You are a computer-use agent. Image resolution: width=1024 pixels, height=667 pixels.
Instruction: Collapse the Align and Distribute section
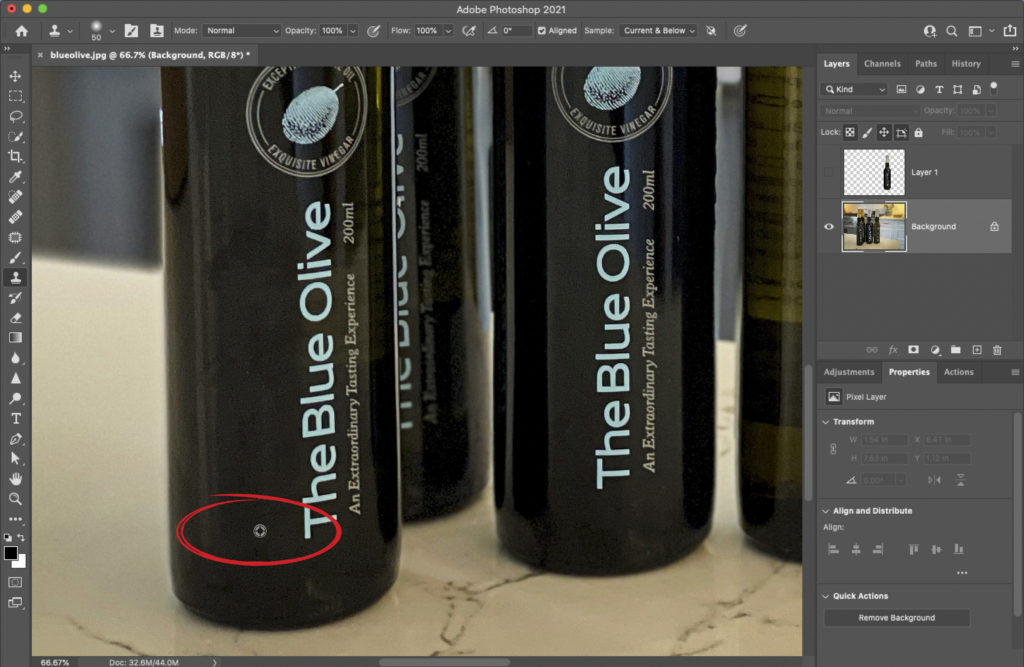point(825,511)
